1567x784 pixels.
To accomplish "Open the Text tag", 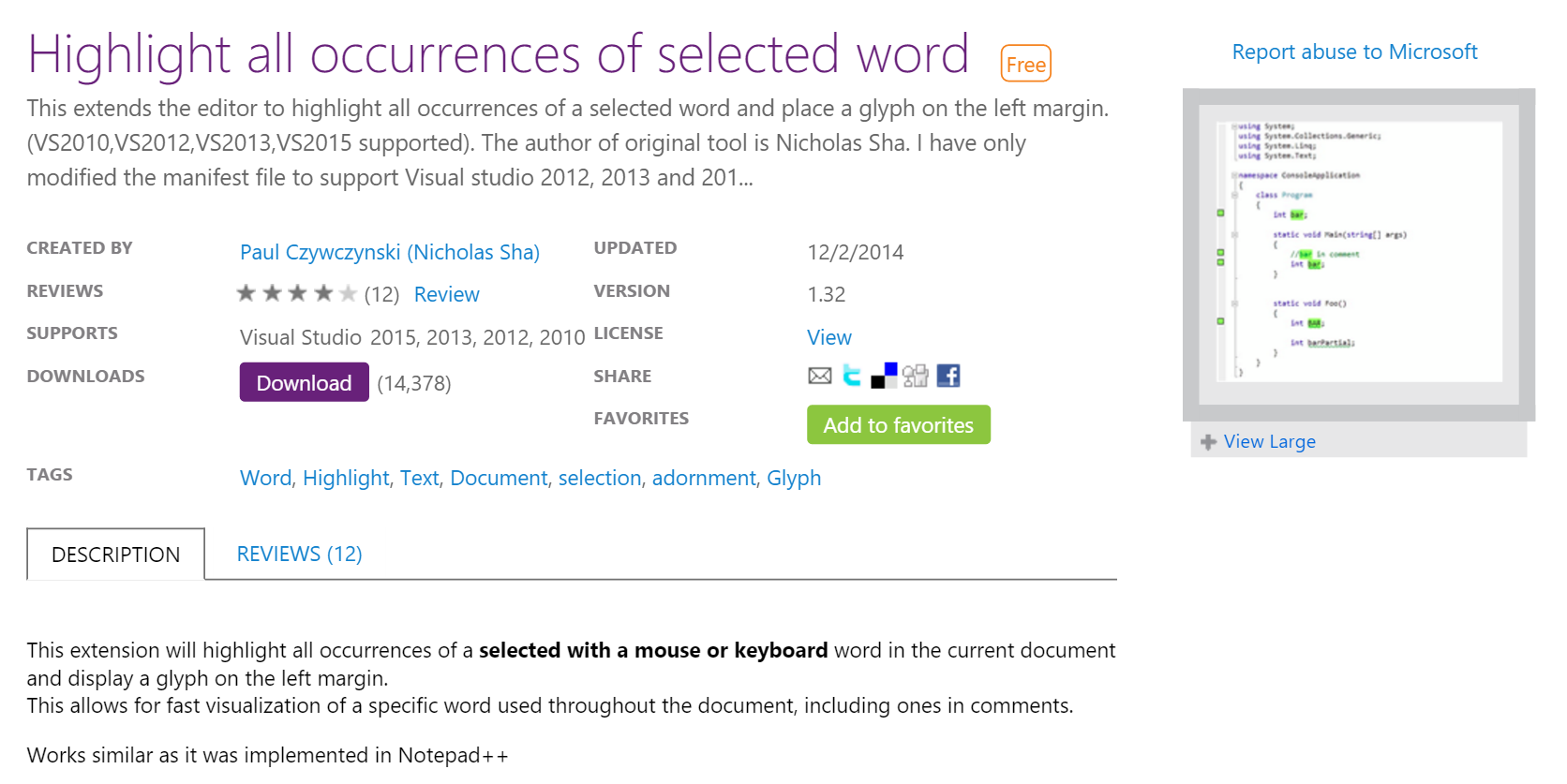I will [x=419, y=479].
